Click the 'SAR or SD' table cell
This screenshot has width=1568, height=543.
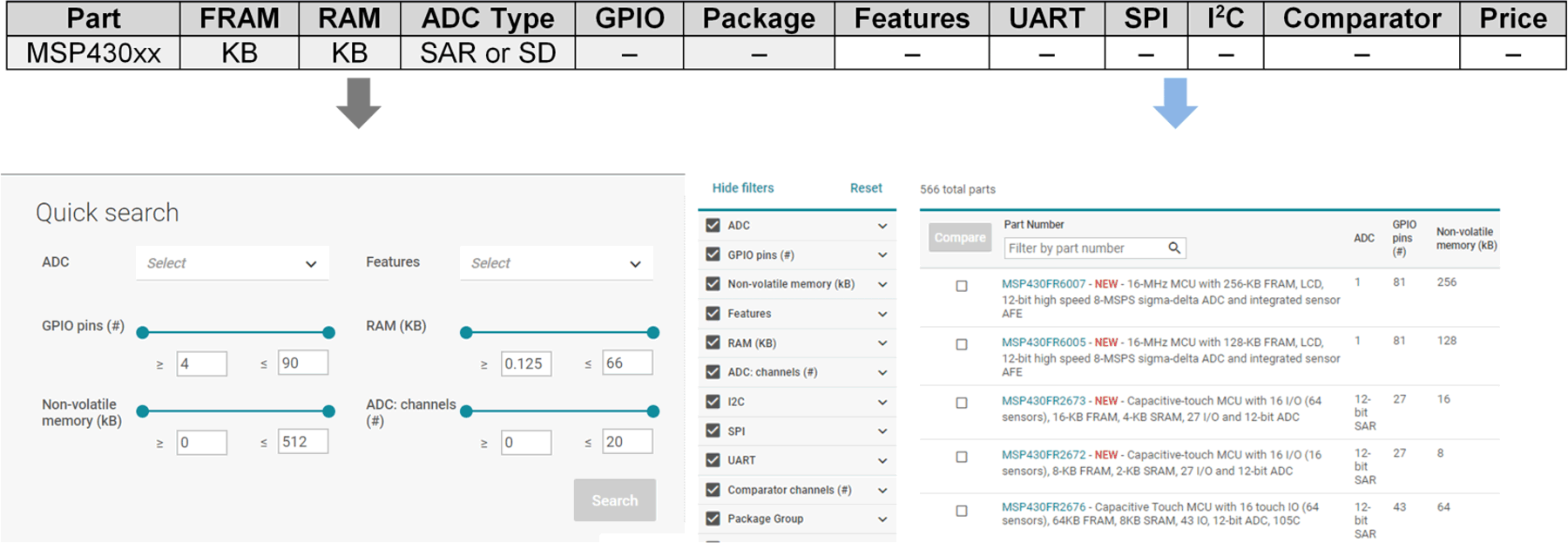[488, 53]
